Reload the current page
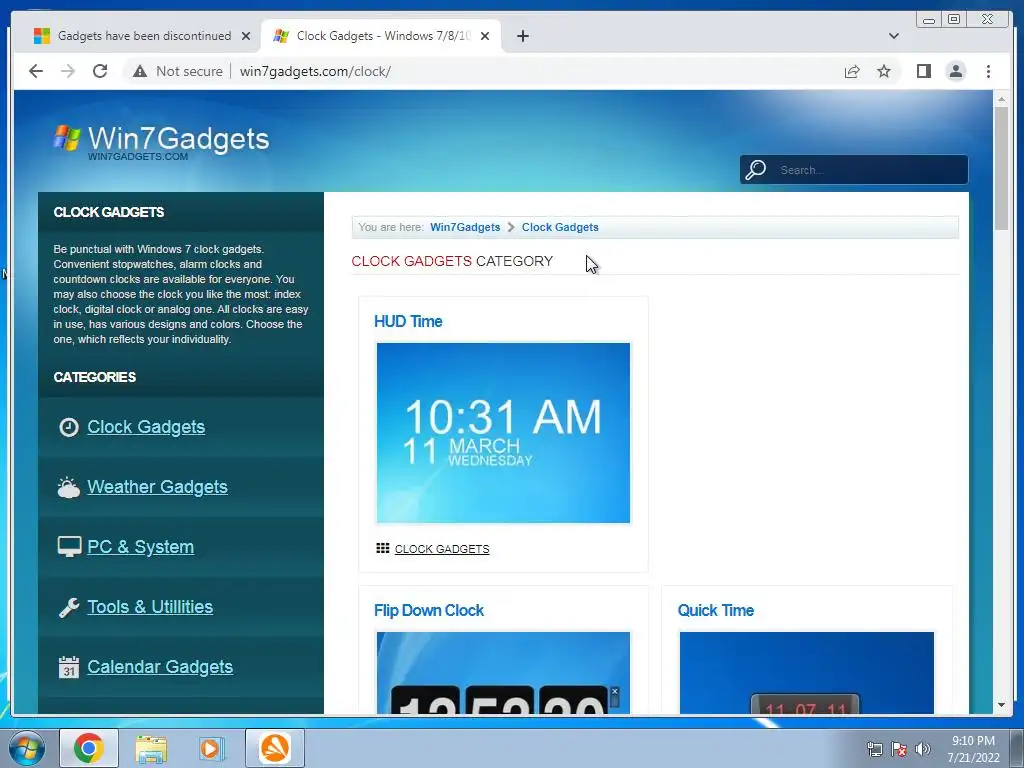Screen dimensions: 1024x768 (100, 71)
